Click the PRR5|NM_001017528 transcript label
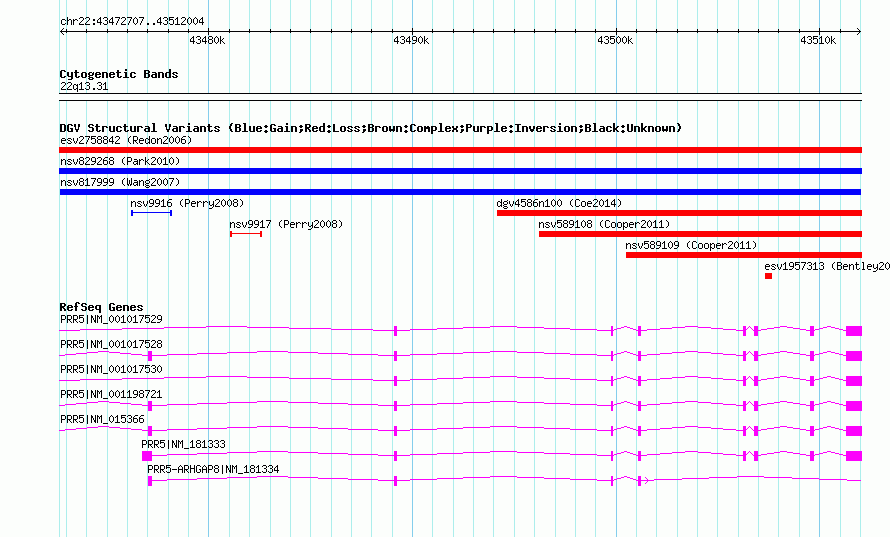 click(x=111, y=344)
